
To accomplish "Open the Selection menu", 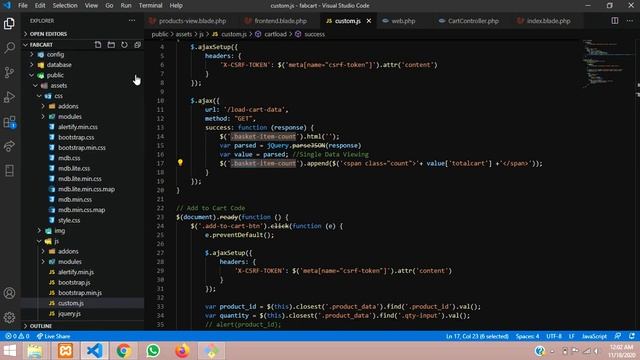I will click(x=65, y=5).
